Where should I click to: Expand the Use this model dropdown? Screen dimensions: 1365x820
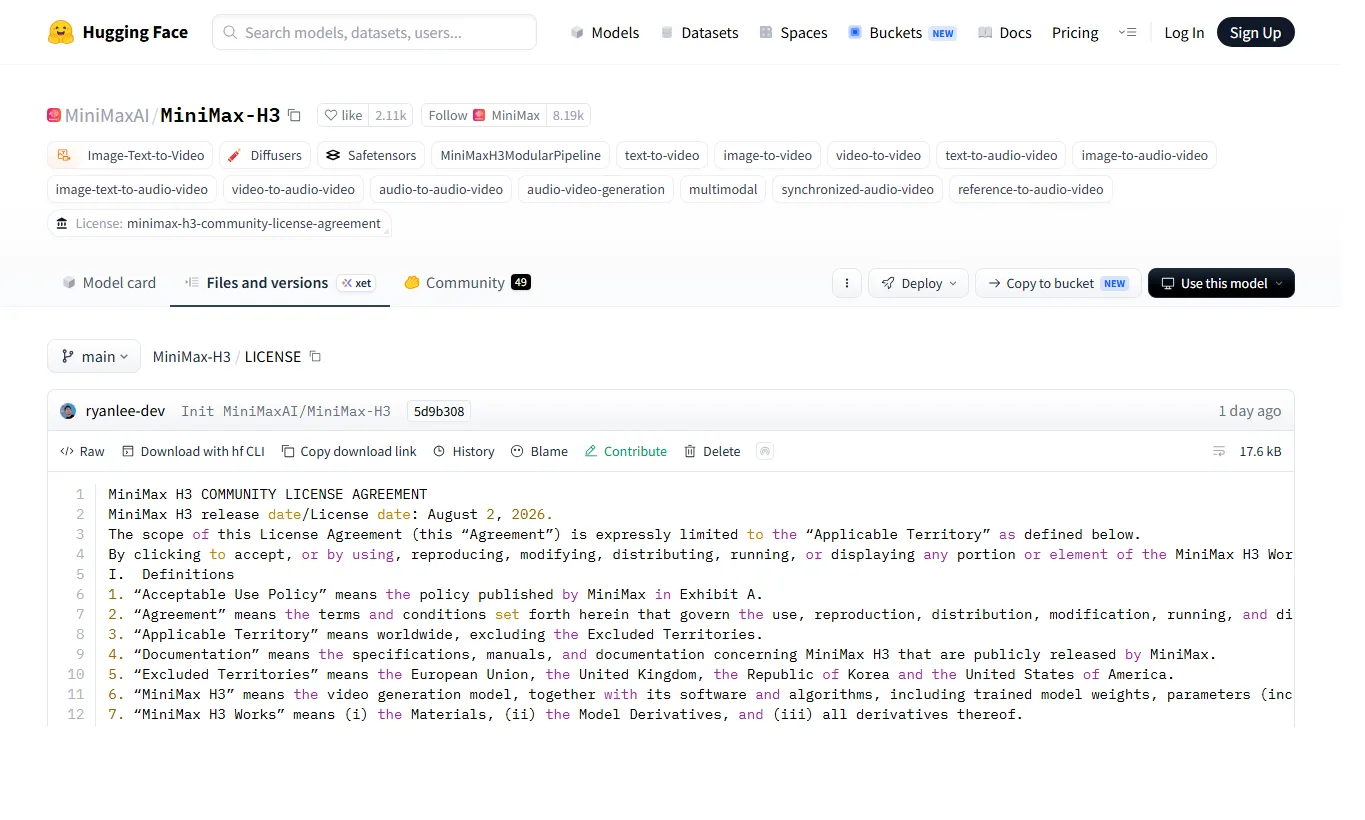coord(1221,283)
